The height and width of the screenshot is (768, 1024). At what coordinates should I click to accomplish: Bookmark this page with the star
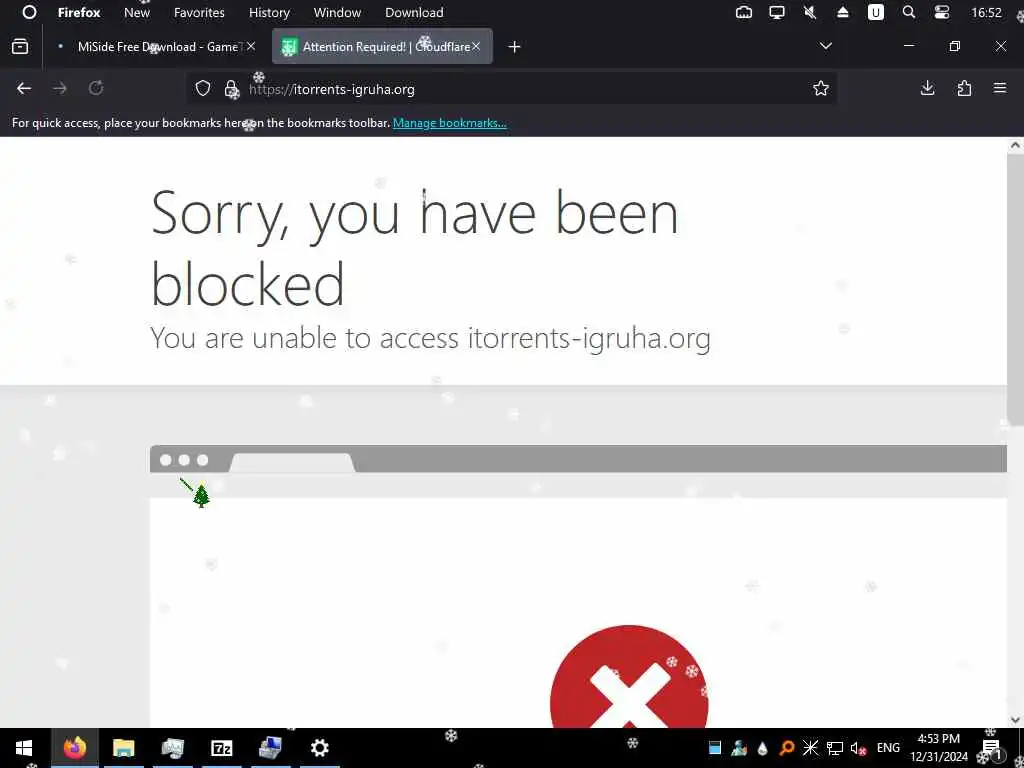click(821, 88)
